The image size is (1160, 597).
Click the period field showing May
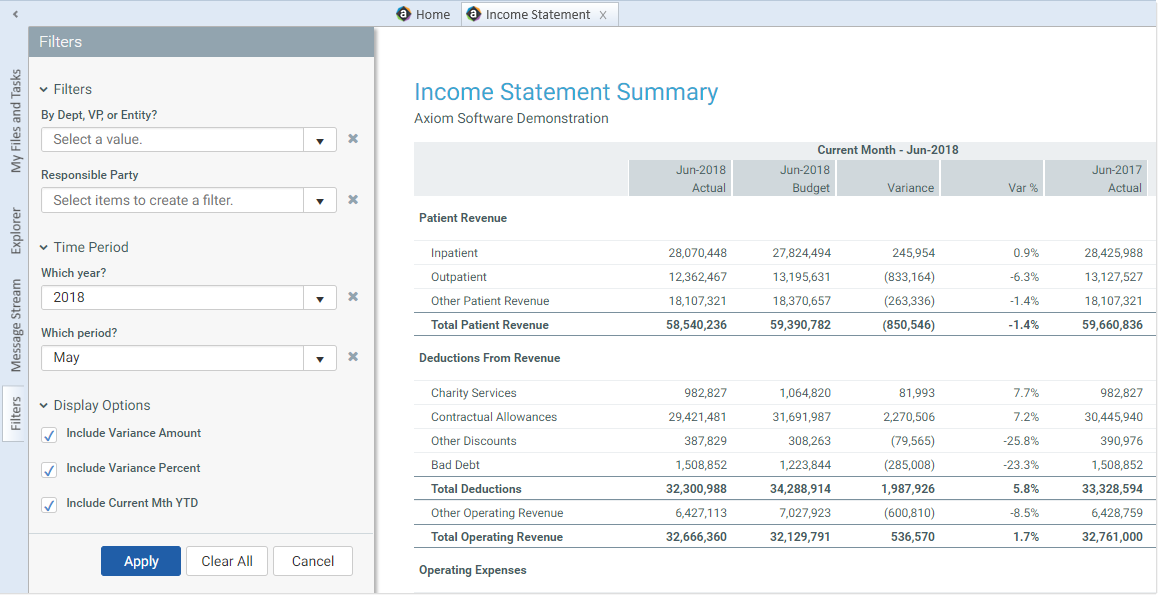point(173,358)
